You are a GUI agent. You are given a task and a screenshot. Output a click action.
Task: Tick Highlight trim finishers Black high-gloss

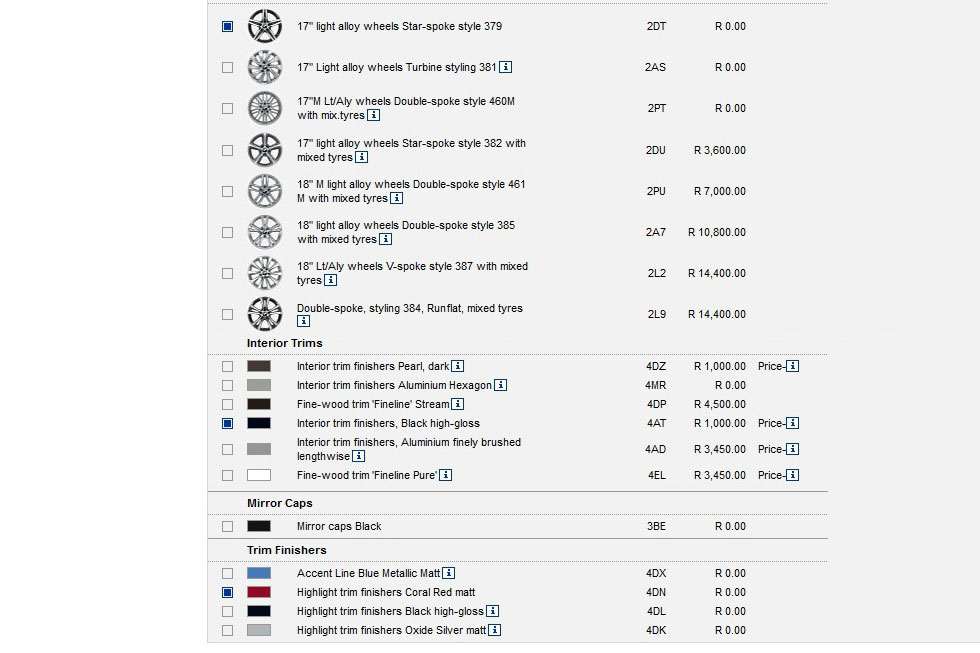227,611
